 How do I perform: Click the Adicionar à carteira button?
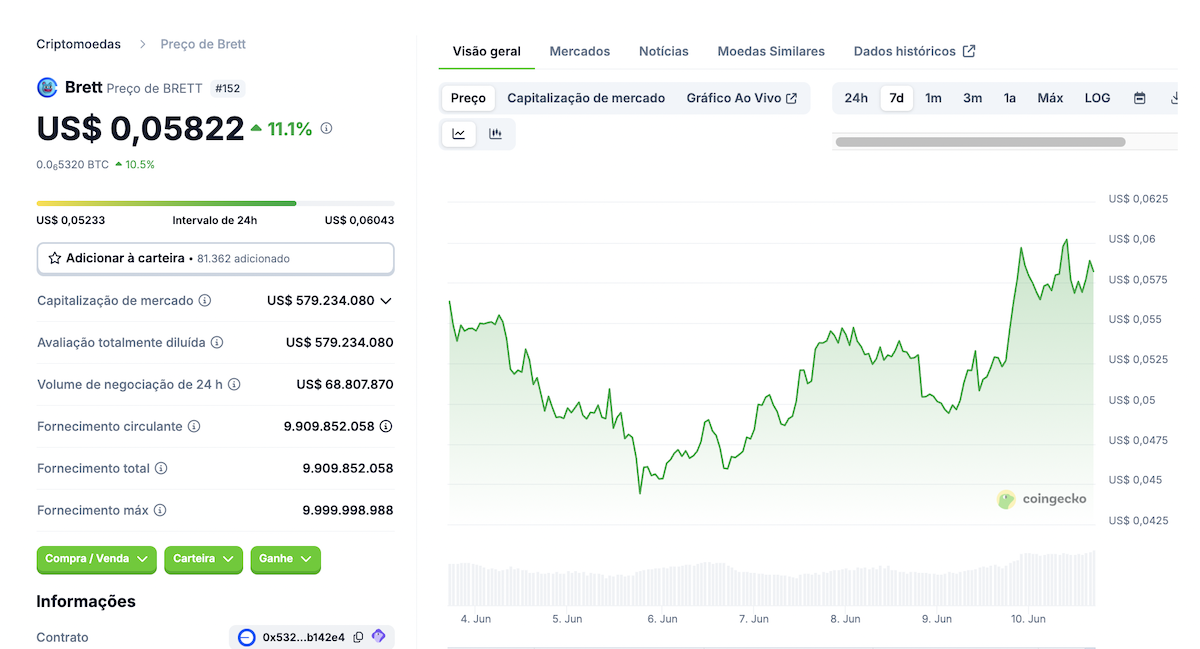coord(215,258)
